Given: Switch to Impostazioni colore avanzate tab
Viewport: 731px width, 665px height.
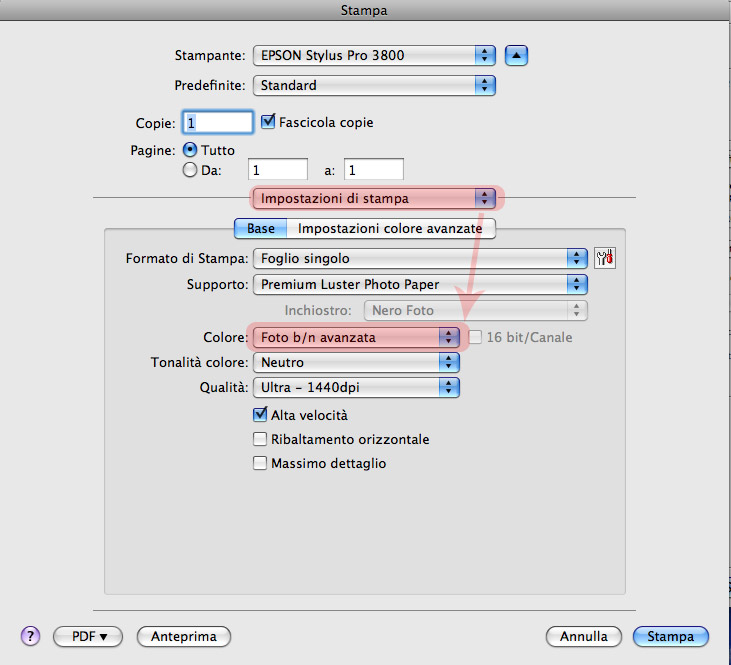Looking at the screenshot, I should coord(391,229).
